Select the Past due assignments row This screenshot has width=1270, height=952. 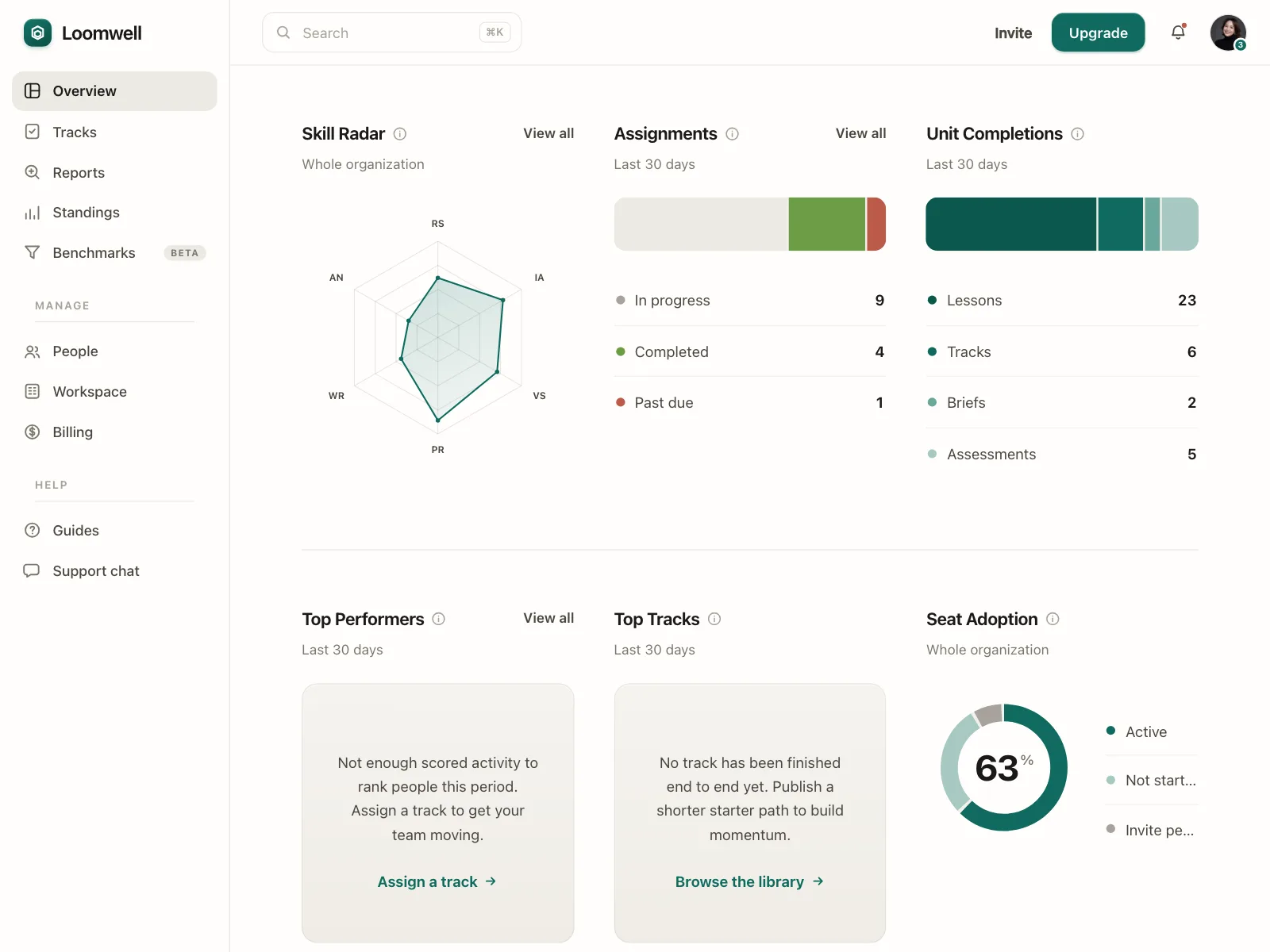[749, 403]
